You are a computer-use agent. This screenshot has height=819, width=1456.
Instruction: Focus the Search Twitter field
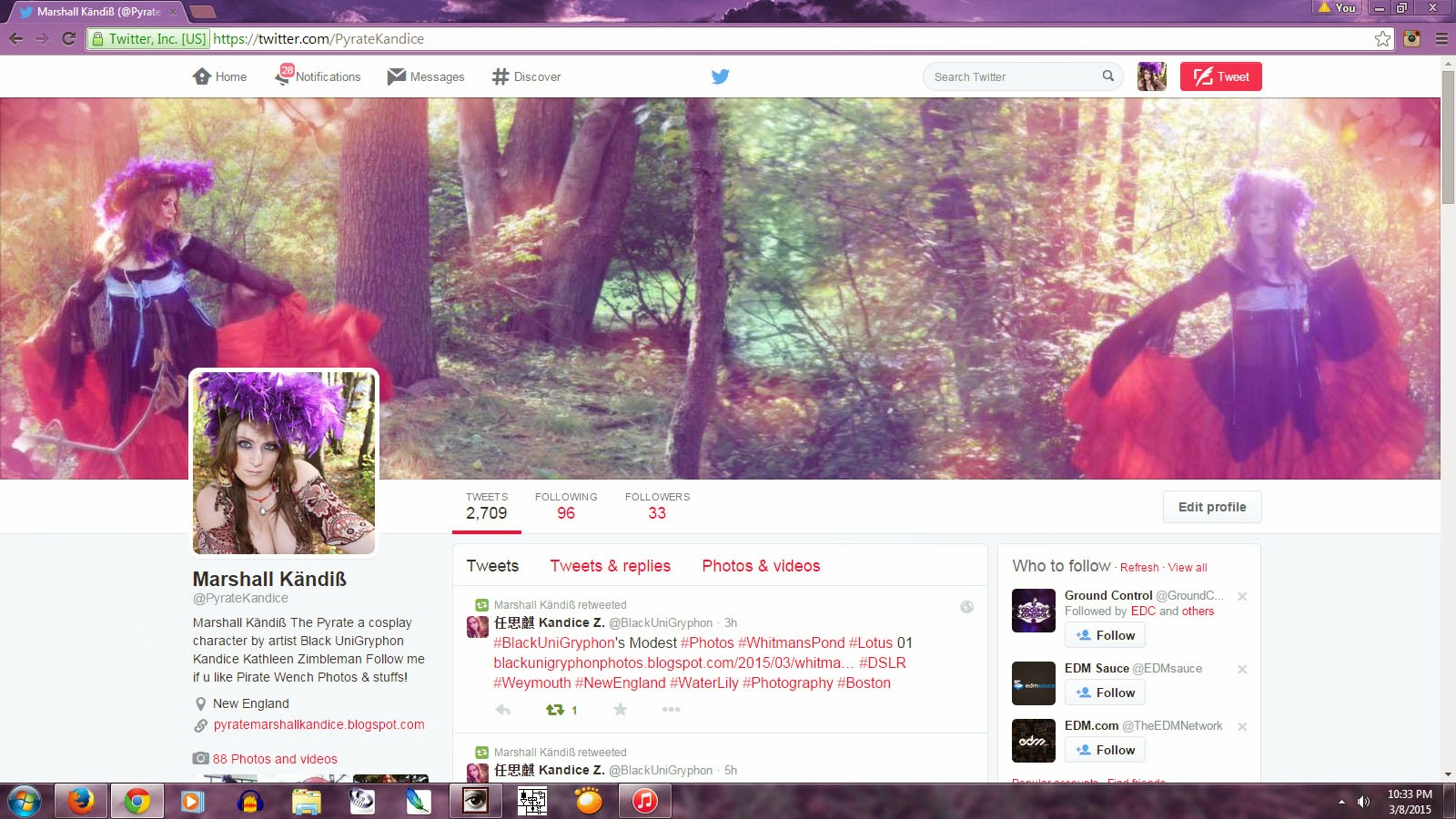tap(1024, 76)
